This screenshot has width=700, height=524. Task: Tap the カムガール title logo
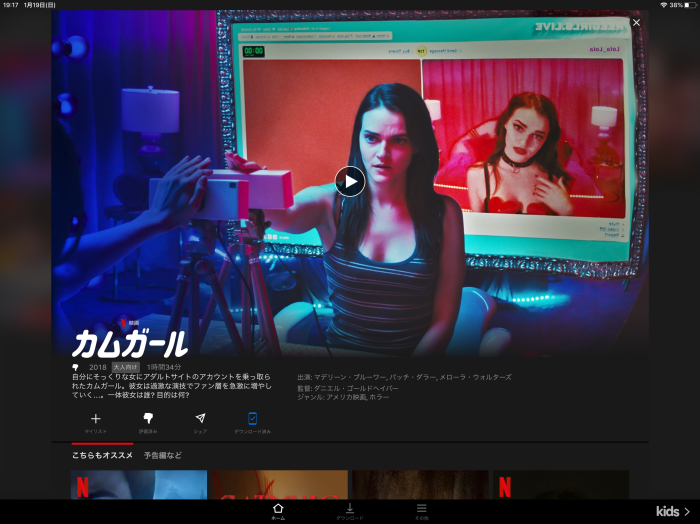click(x=130, y=344)
